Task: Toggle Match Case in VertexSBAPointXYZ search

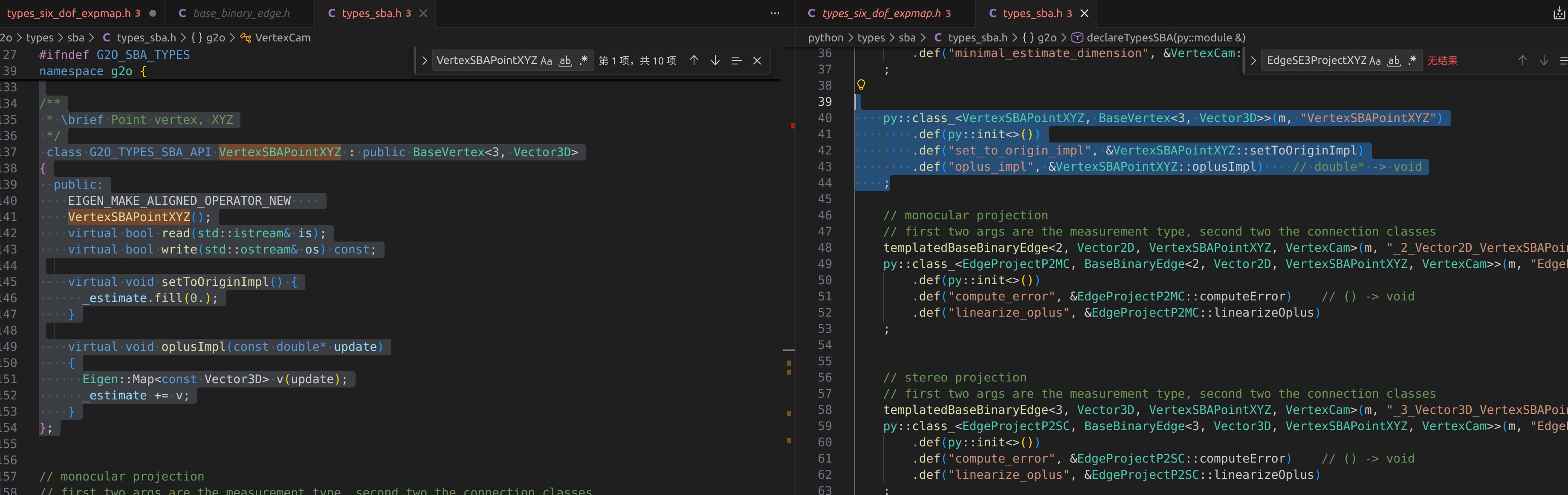Action: (546, 60)
